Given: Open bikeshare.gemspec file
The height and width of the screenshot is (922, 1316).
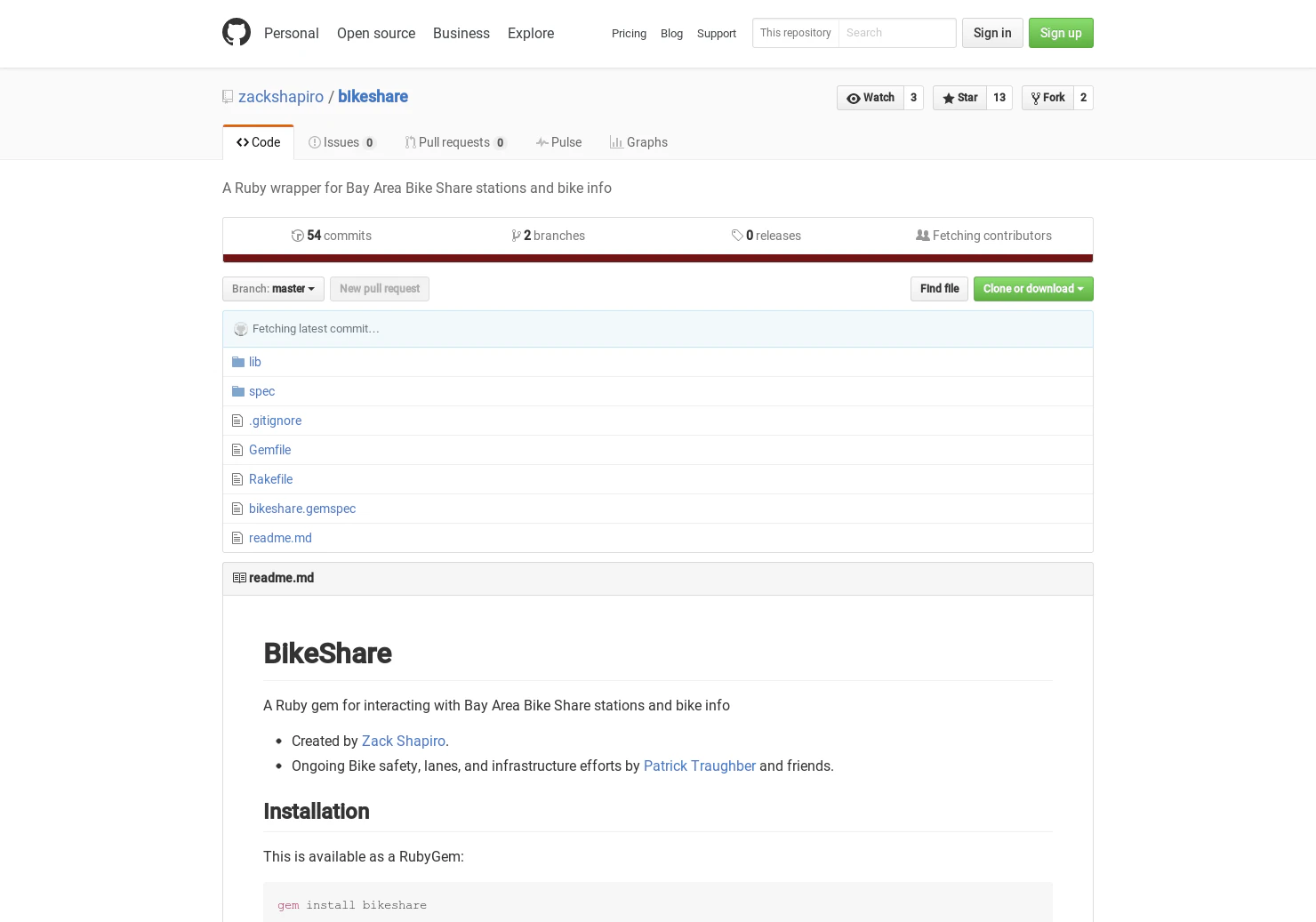Looking at the screenshot, I should tap(302, 509).
